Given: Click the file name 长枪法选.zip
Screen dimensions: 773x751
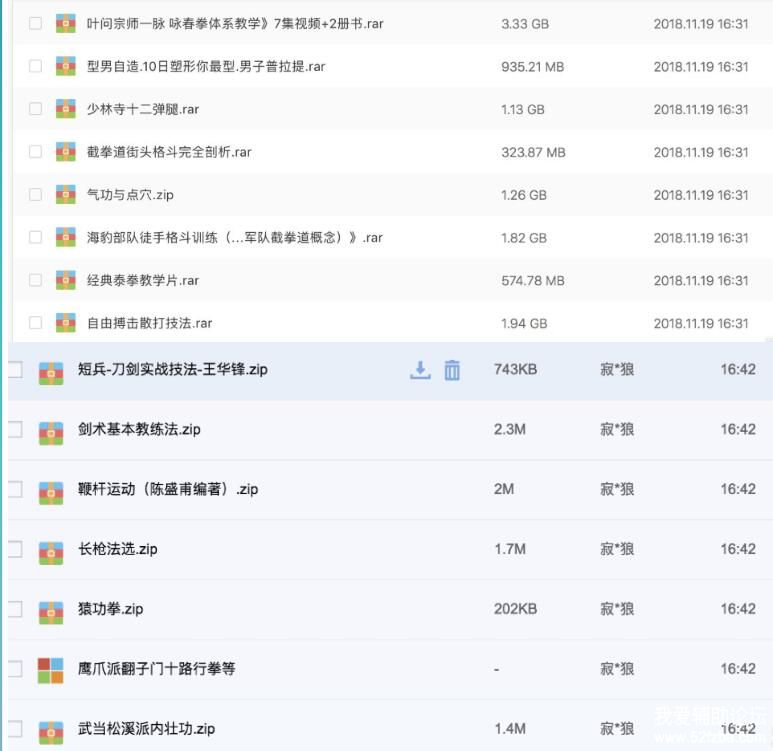Looking at the screenshot, I should coord(118,549).
